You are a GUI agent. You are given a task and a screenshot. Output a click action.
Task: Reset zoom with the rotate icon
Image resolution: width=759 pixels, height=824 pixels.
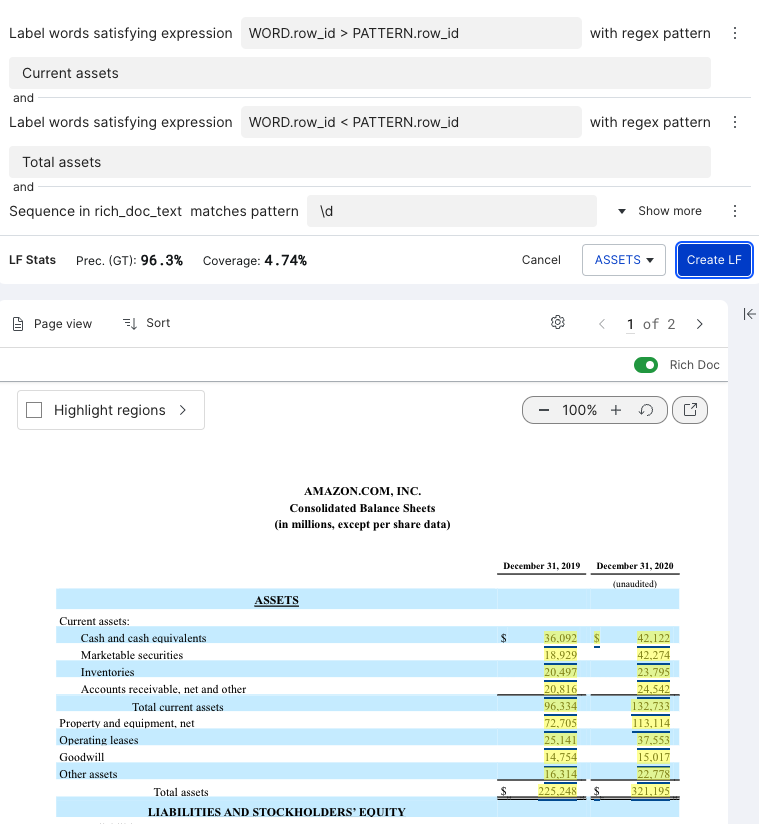point(646,410)
